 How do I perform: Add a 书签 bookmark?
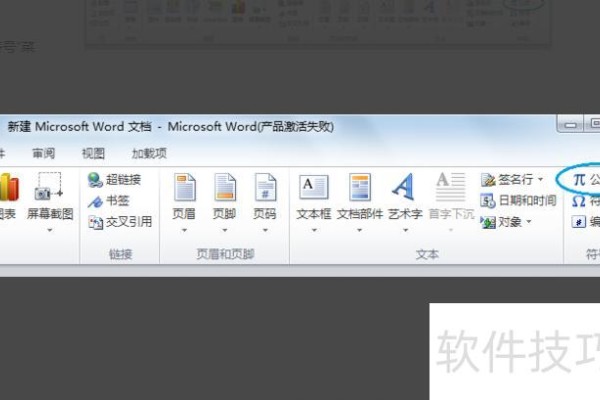(x=109, y=201)
